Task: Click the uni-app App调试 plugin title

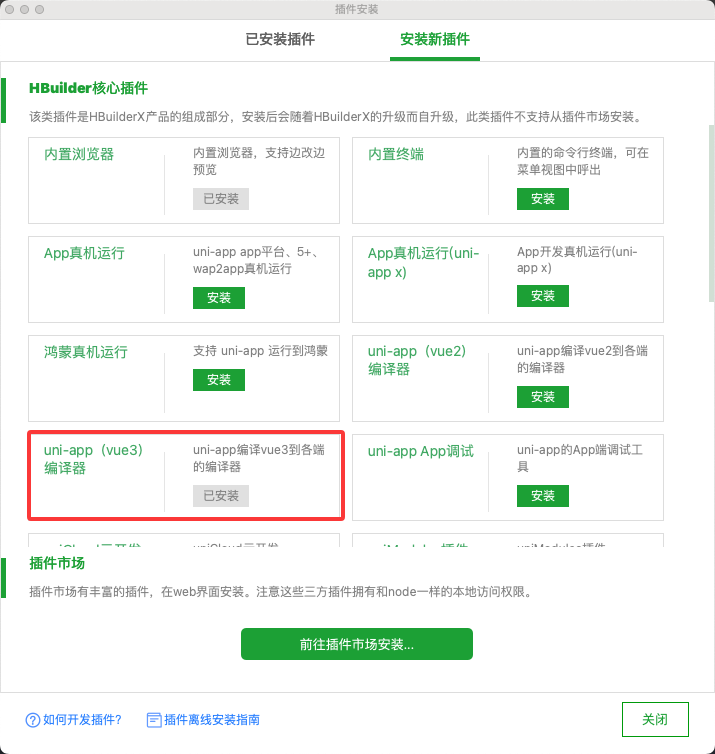Action: pos(420,451)
